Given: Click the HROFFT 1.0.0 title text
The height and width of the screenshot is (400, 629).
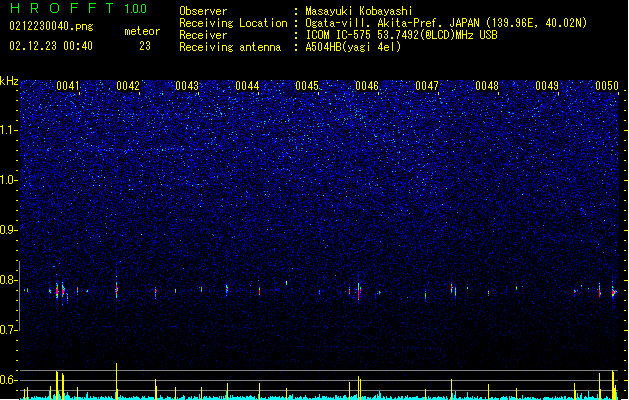Looking at the screenshot, I should (x=78, y=8).
